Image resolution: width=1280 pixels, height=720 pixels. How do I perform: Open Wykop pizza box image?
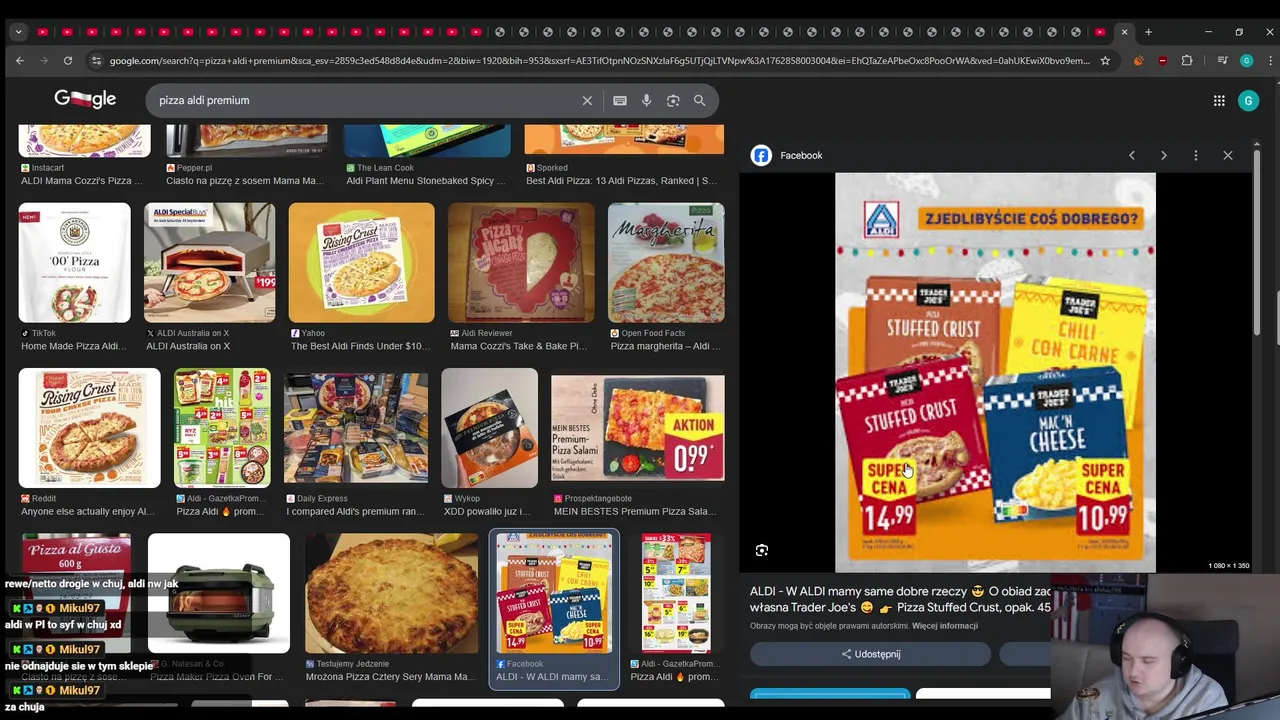490,428
